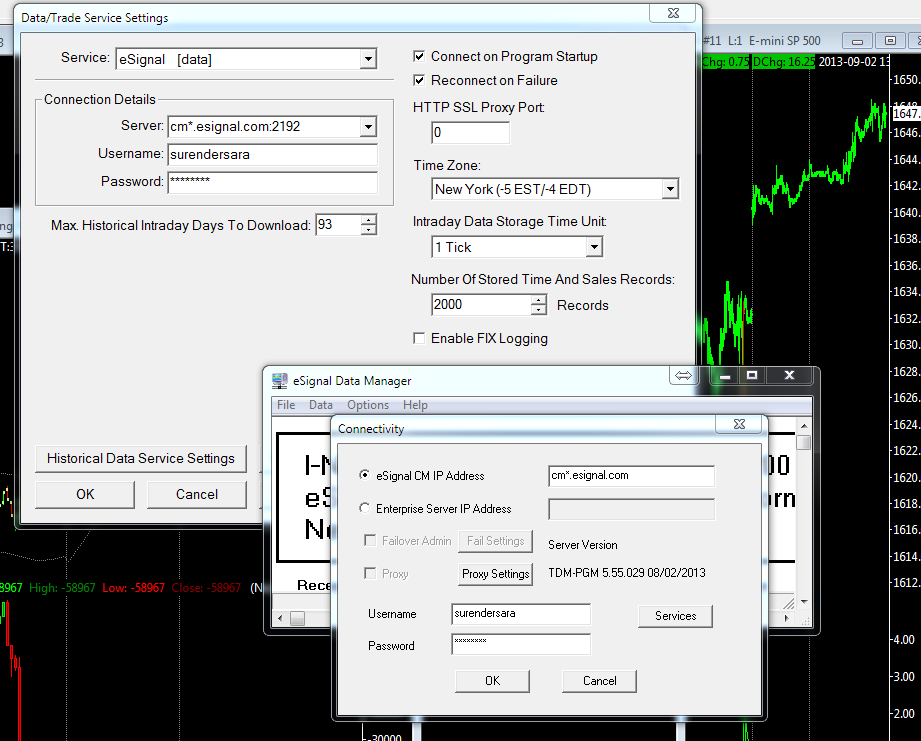Restore the E-mini SP 500 chart window
The width and height of the screenshot is (921, 741).
coord(890,41)
